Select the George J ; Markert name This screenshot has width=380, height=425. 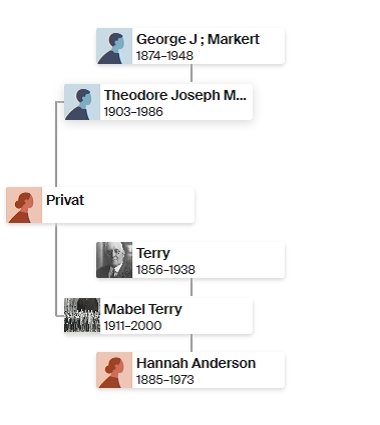(x=198, y=39)
